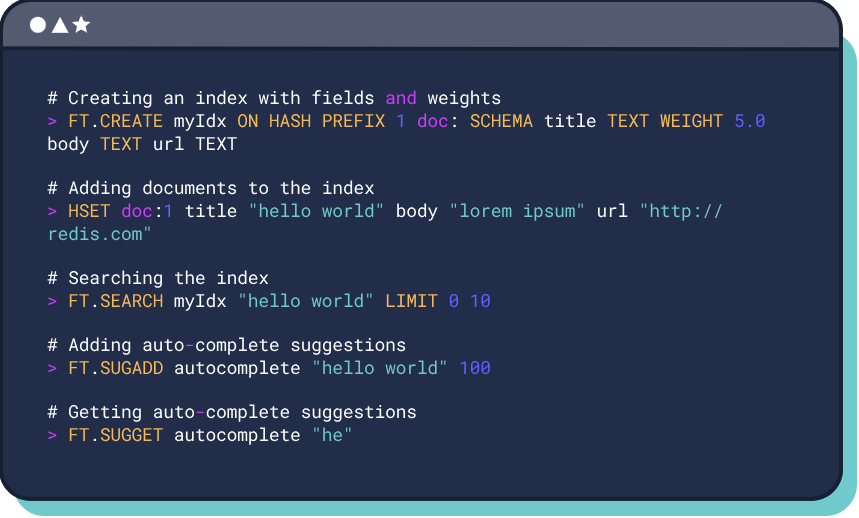Viewport: 859px width, 518px height.
Task: Click the score value 100
Action: point(475,368)
